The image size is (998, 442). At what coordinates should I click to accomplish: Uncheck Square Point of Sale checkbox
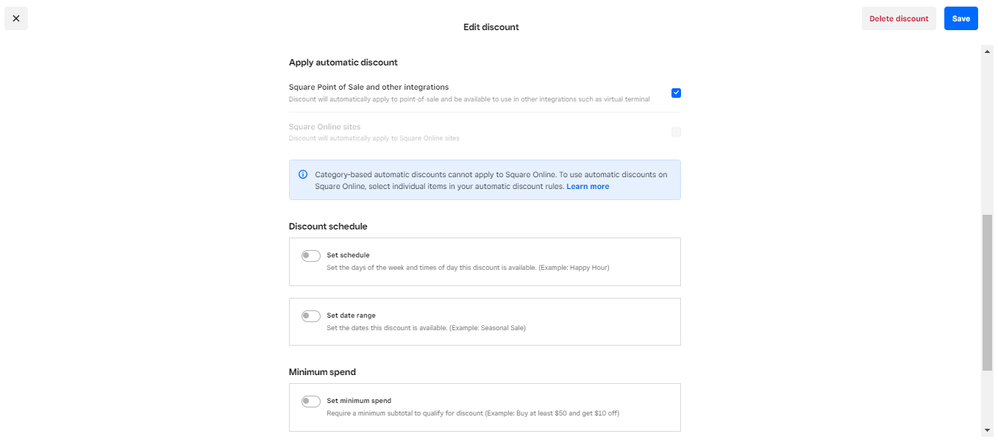point(676,93)
